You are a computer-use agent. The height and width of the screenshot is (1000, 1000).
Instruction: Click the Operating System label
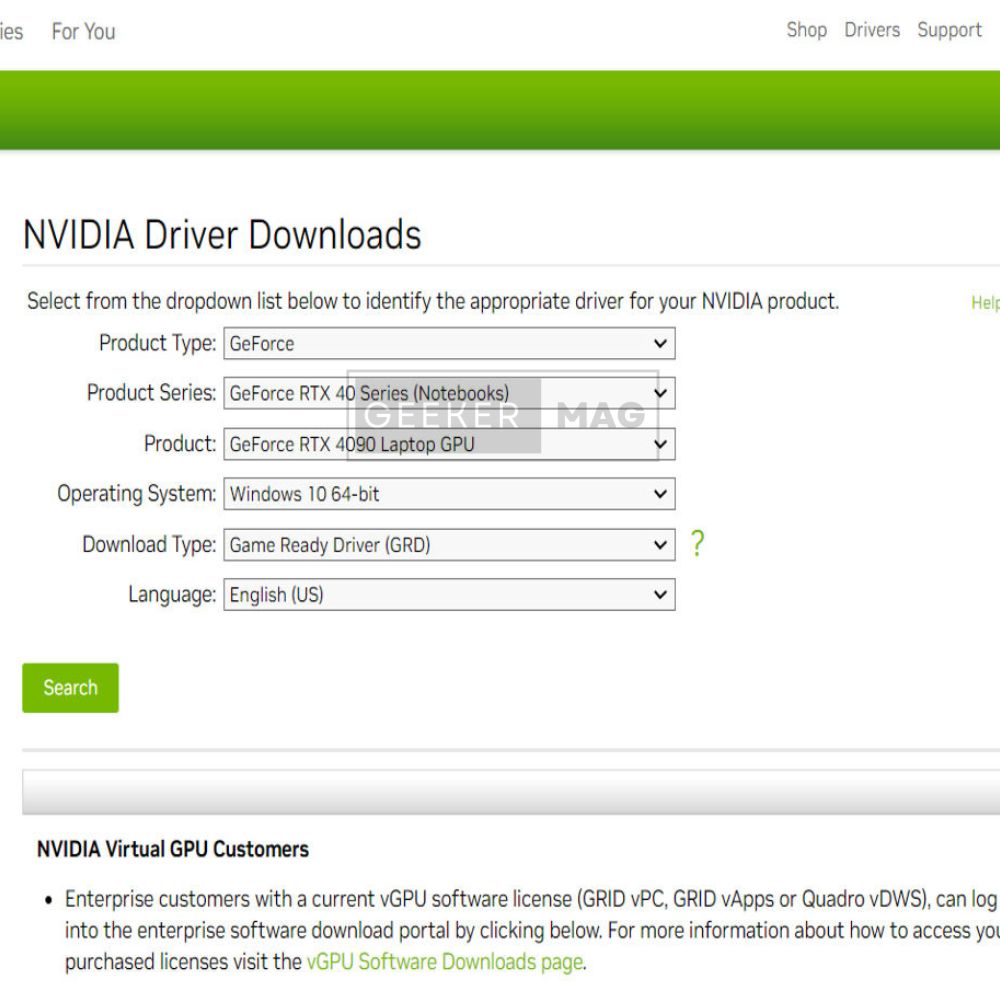pyautogui.click(x=136, y=494)
